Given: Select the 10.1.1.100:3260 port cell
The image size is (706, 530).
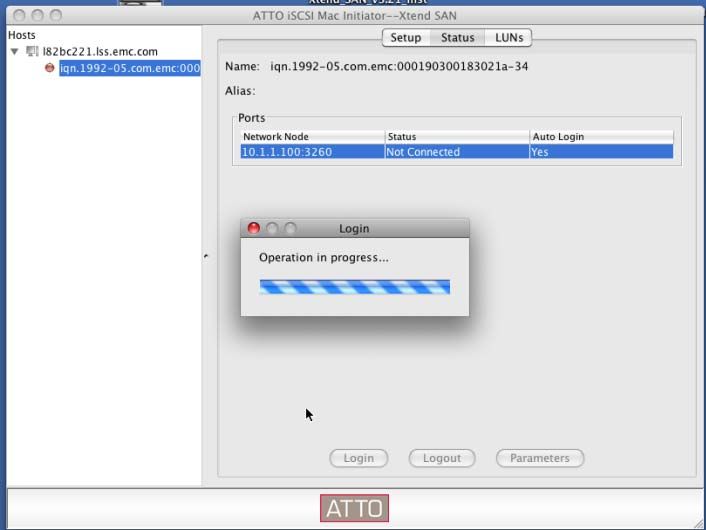Looking at the screenshot, I should coord(312,152).
